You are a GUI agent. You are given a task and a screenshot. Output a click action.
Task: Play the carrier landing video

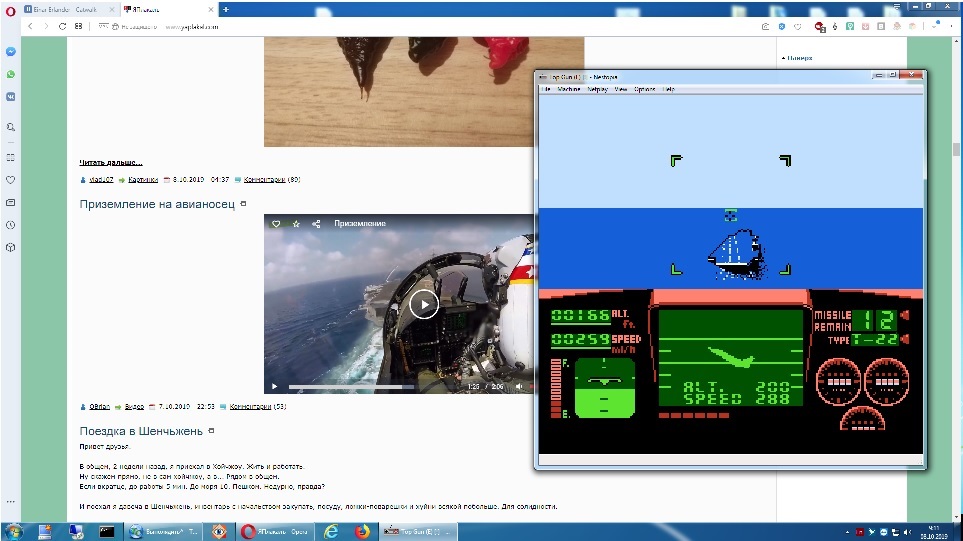(424, 304)
